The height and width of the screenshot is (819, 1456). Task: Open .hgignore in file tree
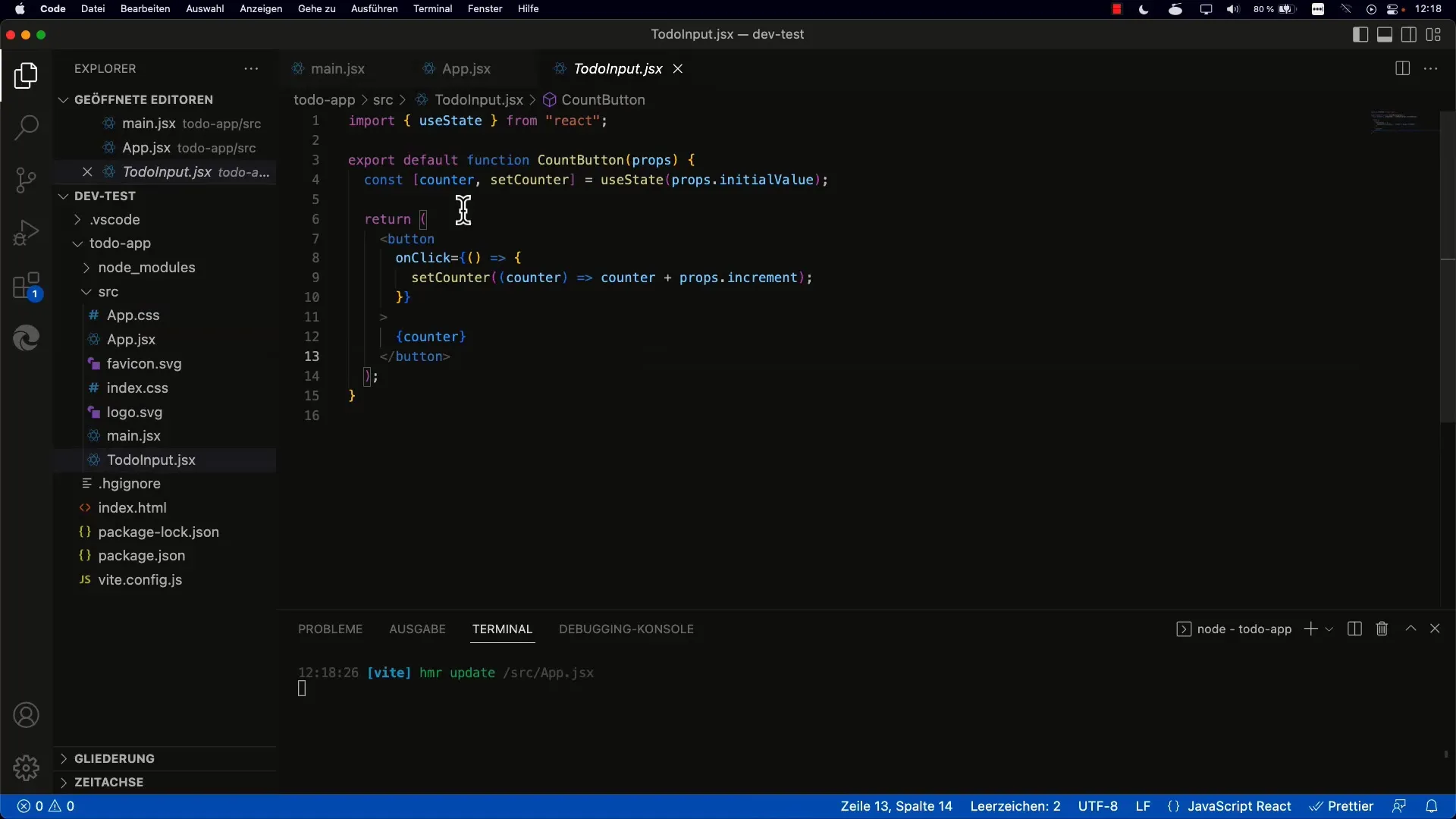click(x=129, y=484)
